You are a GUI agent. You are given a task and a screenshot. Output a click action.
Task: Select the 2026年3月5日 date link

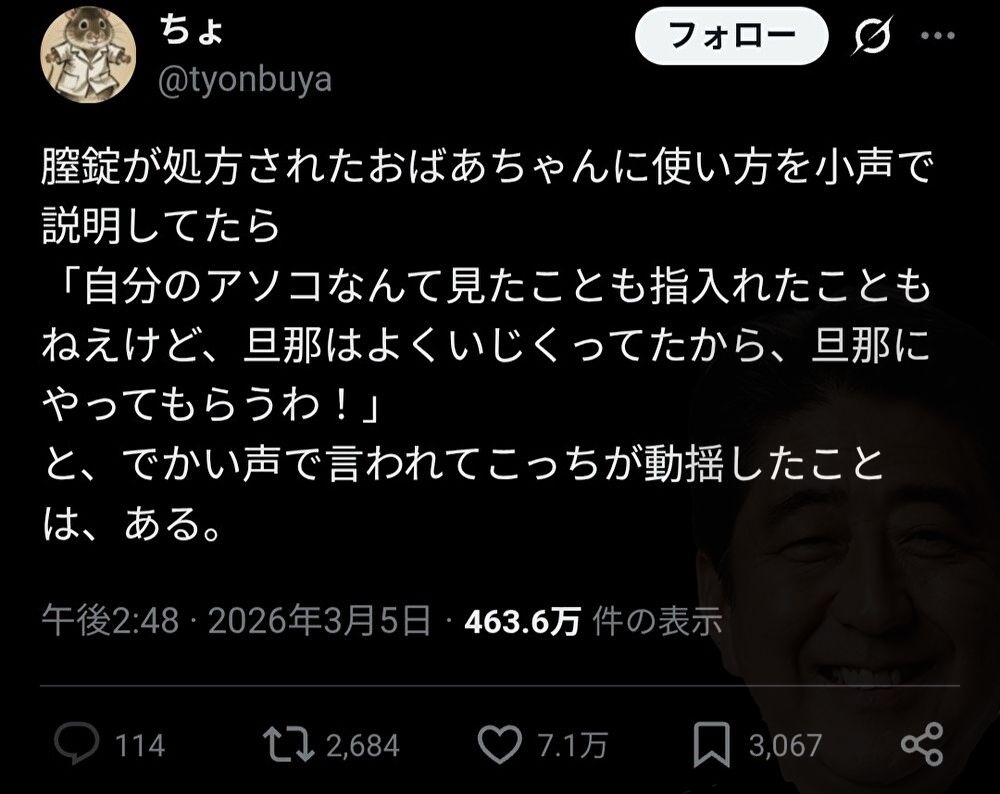pos(320,620)
